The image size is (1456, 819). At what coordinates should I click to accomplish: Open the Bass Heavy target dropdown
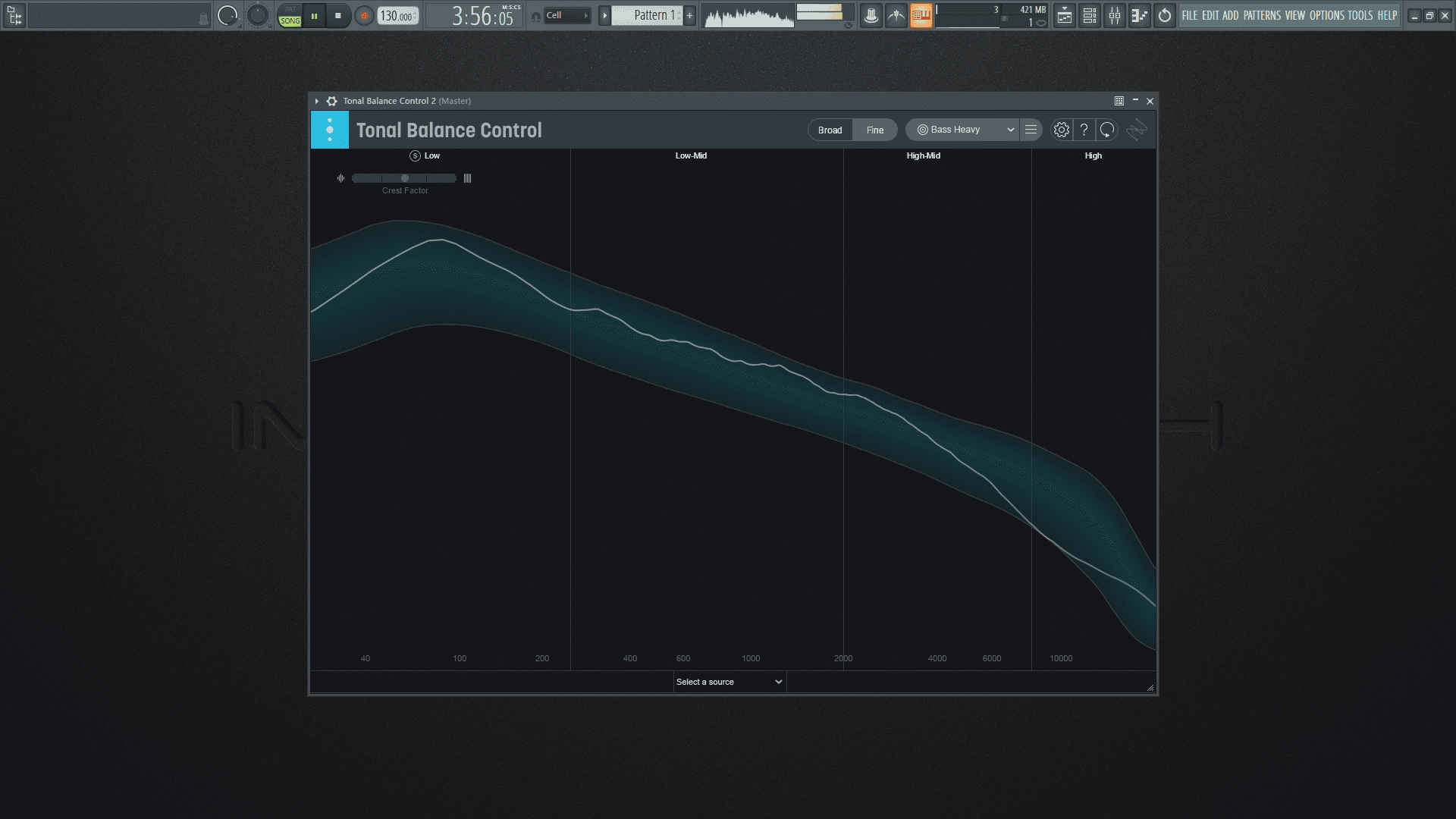click(x=962, y=130)
